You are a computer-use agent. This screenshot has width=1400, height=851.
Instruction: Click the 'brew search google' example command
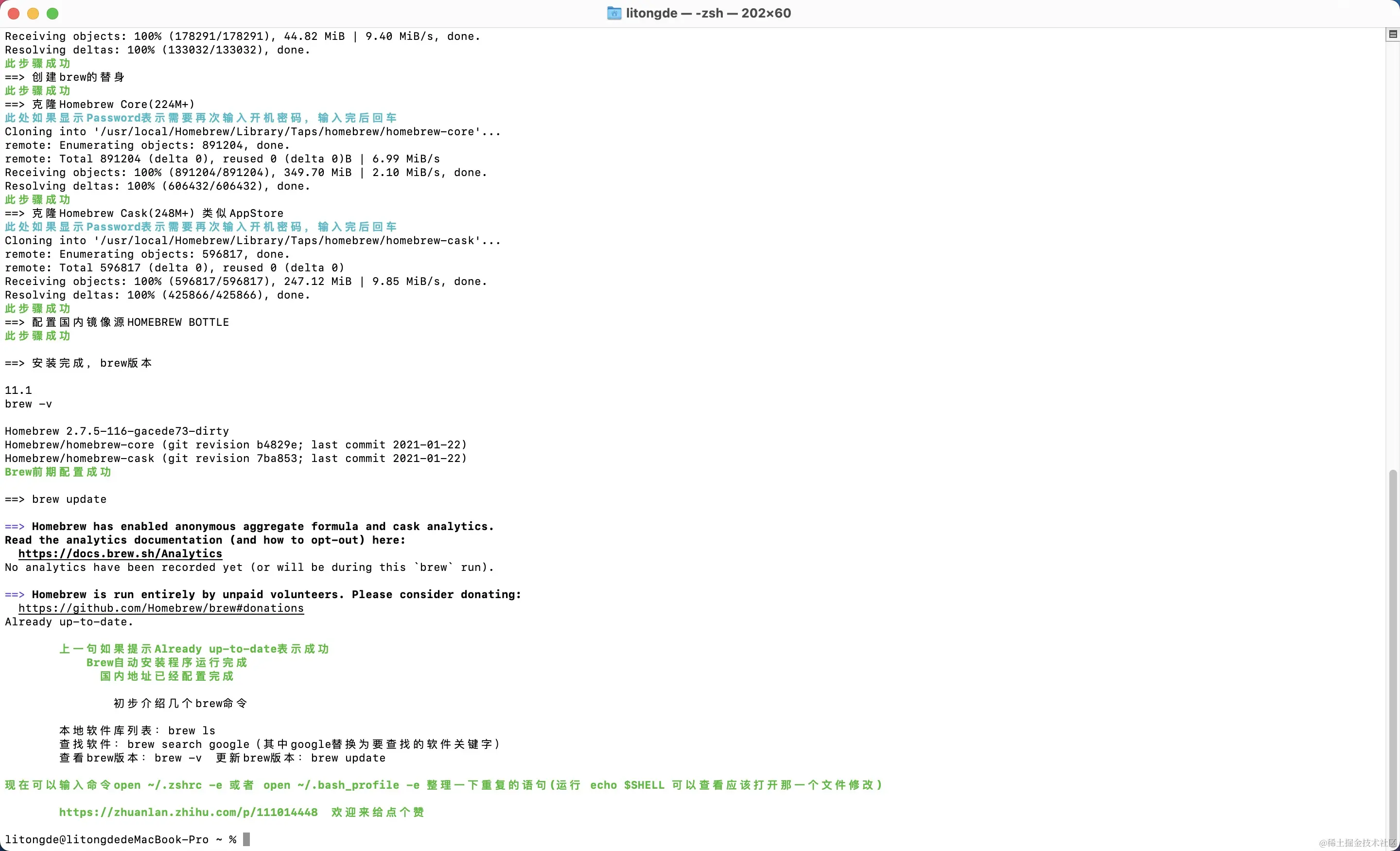pos(188,744)
